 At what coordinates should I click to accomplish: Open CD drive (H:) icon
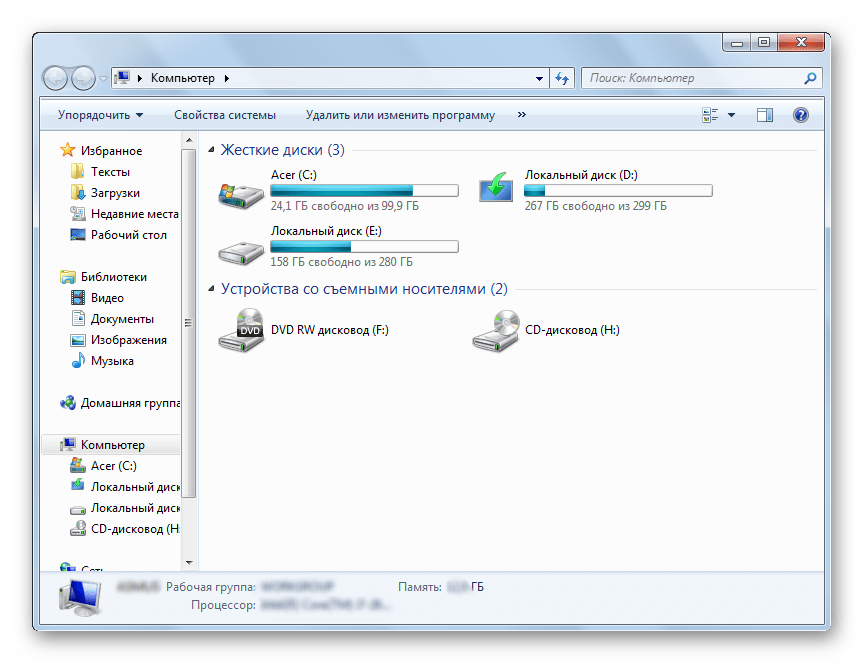(495, 331)
